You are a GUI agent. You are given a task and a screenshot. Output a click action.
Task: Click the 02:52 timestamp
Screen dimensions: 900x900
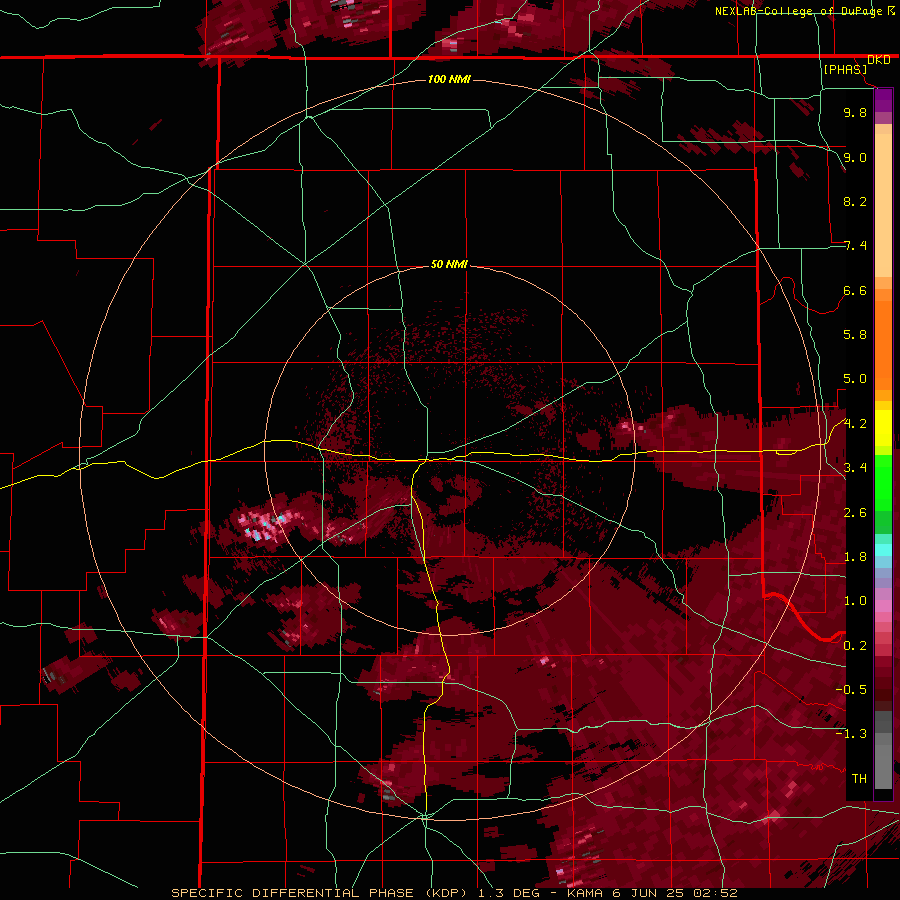coord(716,893)
